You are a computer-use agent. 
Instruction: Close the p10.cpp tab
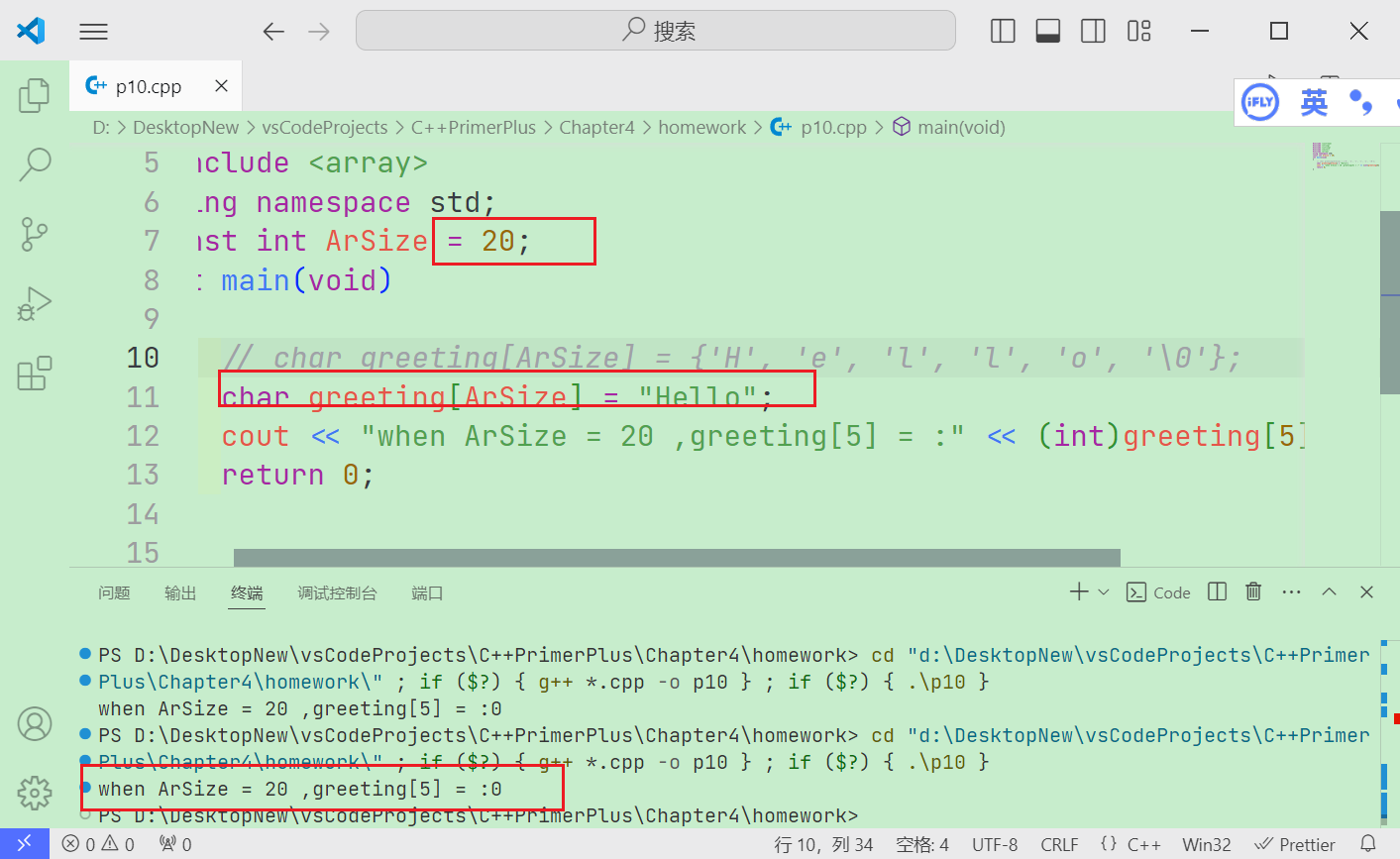click(222, 86)
